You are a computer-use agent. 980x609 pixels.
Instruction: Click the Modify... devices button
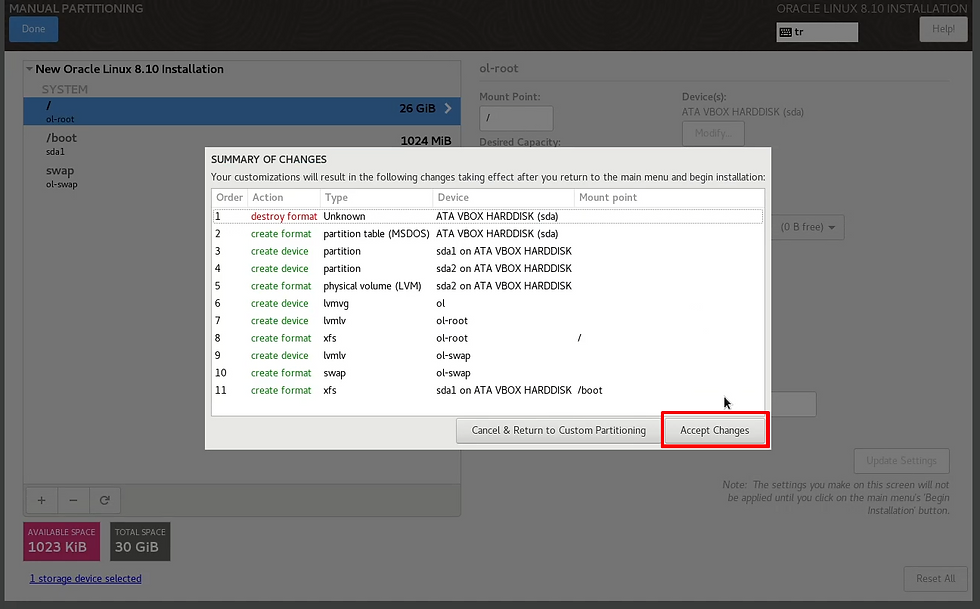click(x=713, y=133)
